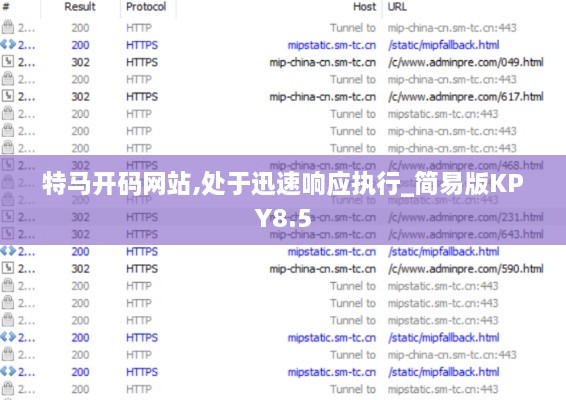Click the HTML icon on bottom mipfallback.html row
The image size is (566, 400).
tap(8, 371)
